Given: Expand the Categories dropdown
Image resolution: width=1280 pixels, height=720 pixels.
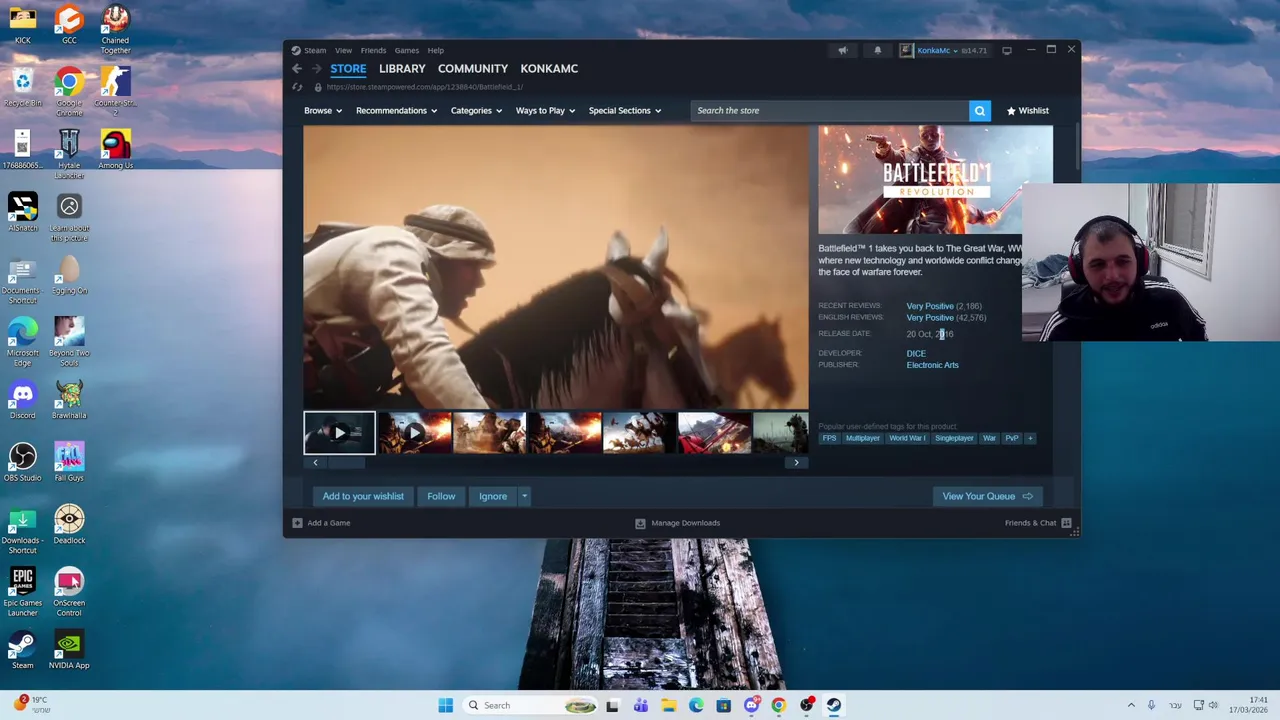Looking at the screenshot, I should [476, 111].
